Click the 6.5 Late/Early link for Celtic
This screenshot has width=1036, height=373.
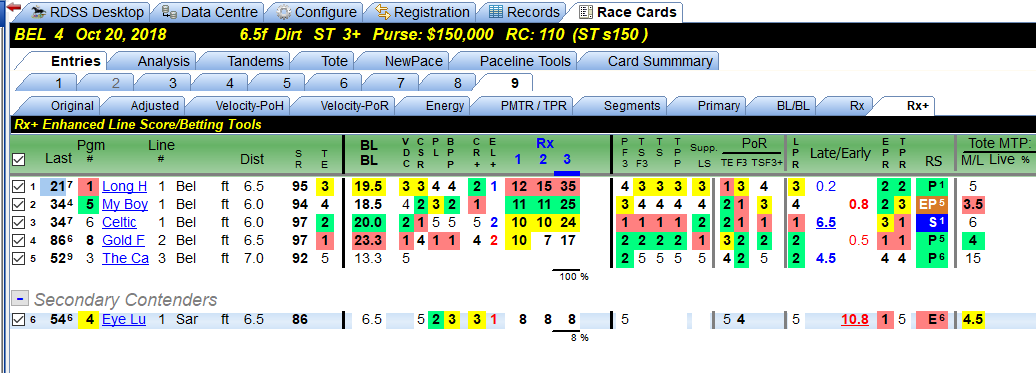click(x=826, y=222)
